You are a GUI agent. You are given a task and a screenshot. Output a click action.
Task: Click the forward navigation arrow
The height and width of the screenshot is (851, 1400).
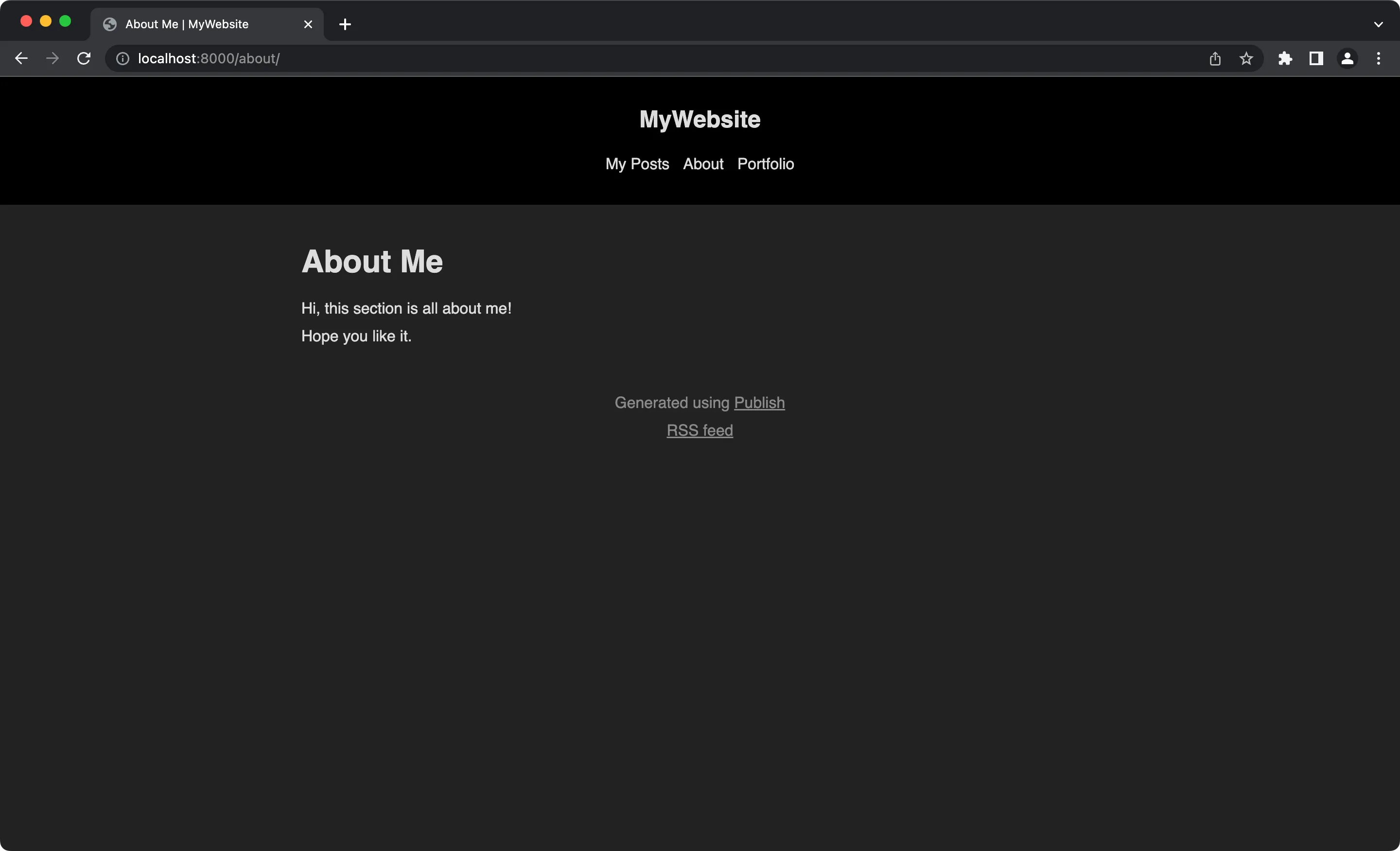[52, 58]
